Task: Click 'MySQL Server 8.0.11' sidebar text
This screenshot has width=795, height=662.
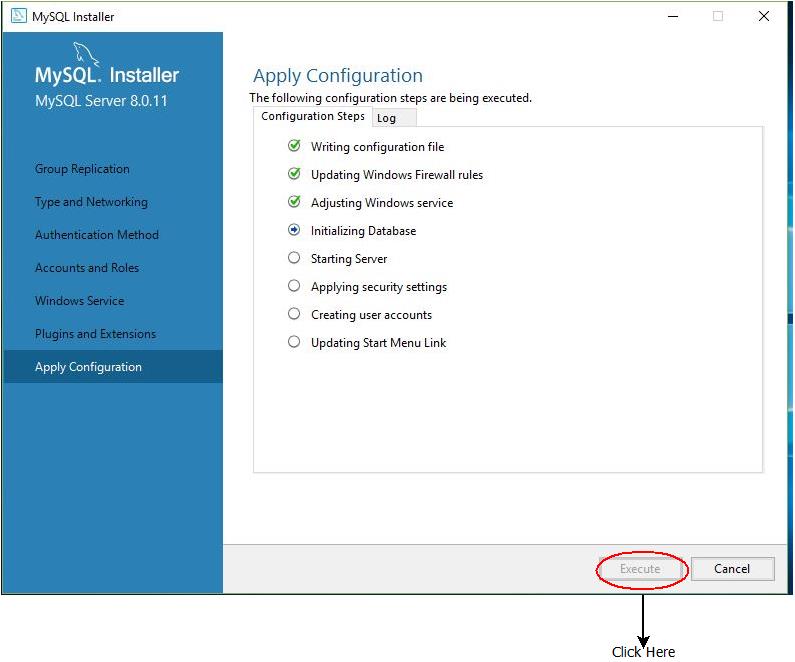Action: click(101, 100)
